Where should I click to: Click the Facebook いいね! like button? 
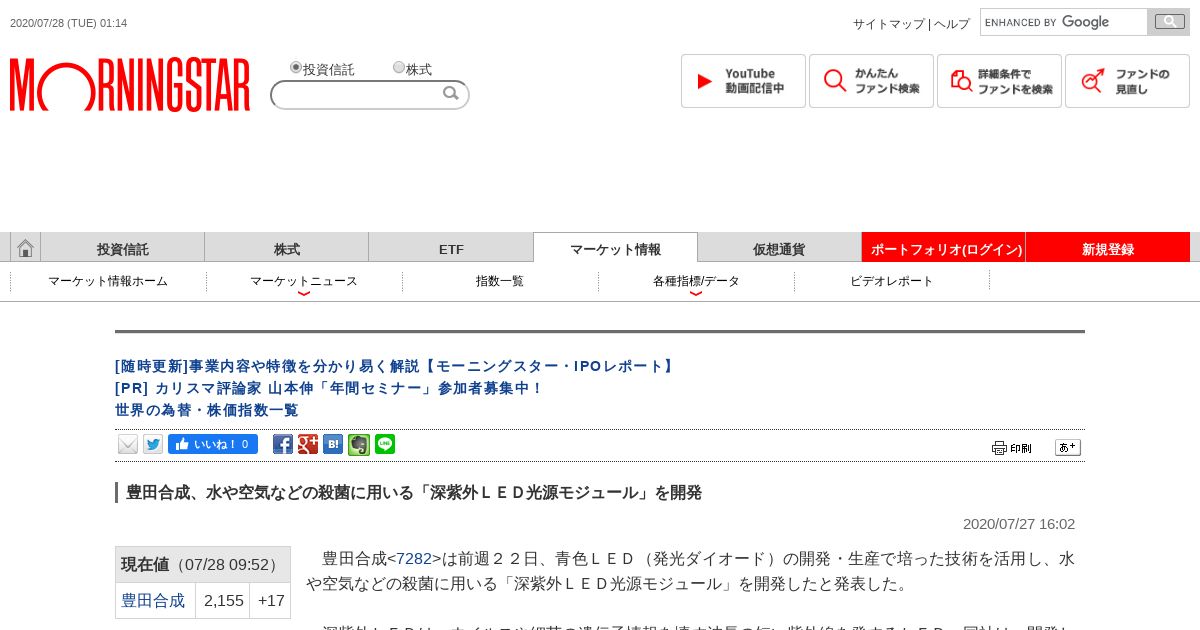click(213, 444)
